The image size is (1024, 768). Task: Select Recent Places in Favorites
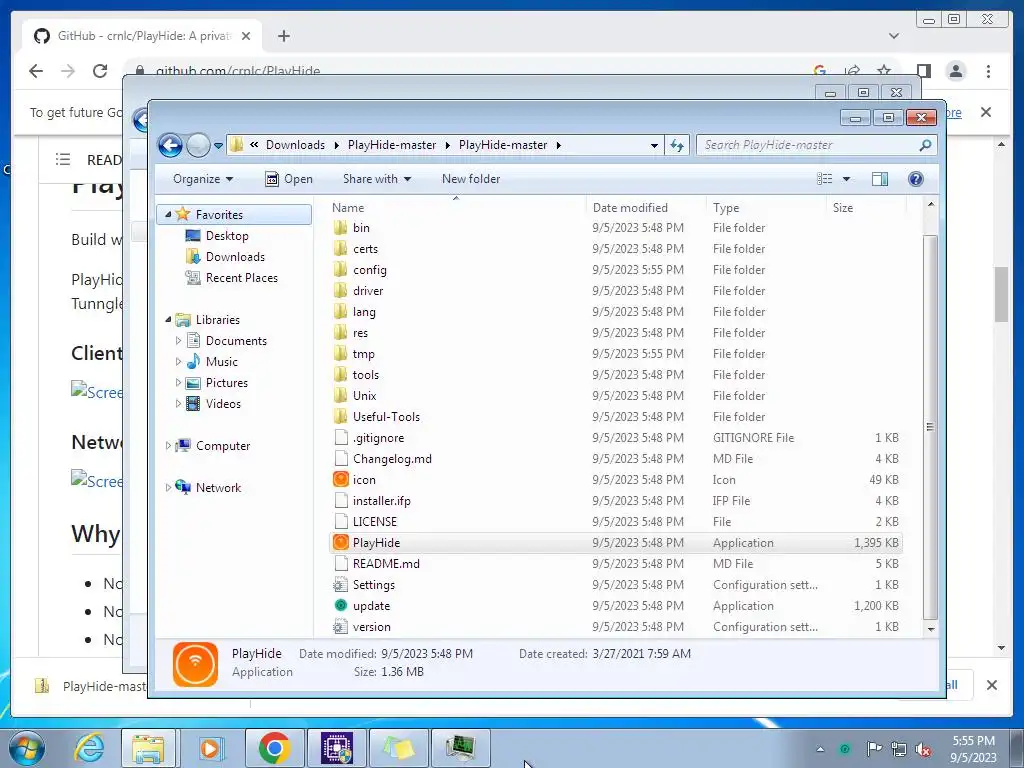click(x=242, y=278)
